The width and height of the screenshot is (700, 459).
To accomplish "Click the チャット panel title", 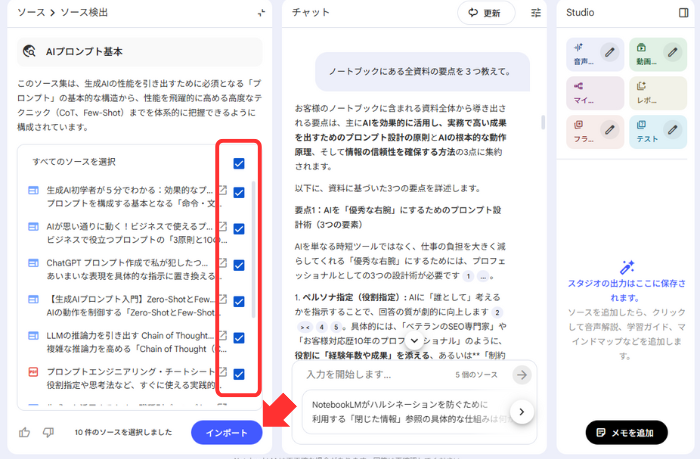I will 311,13.
